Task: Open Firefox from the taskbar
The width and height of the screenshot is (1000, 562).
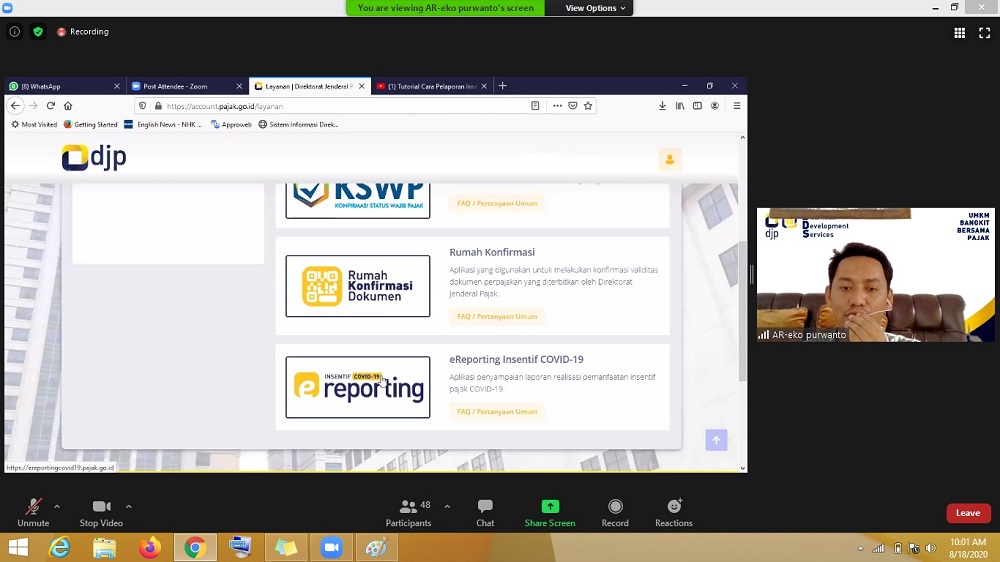Action: [150, 547]
